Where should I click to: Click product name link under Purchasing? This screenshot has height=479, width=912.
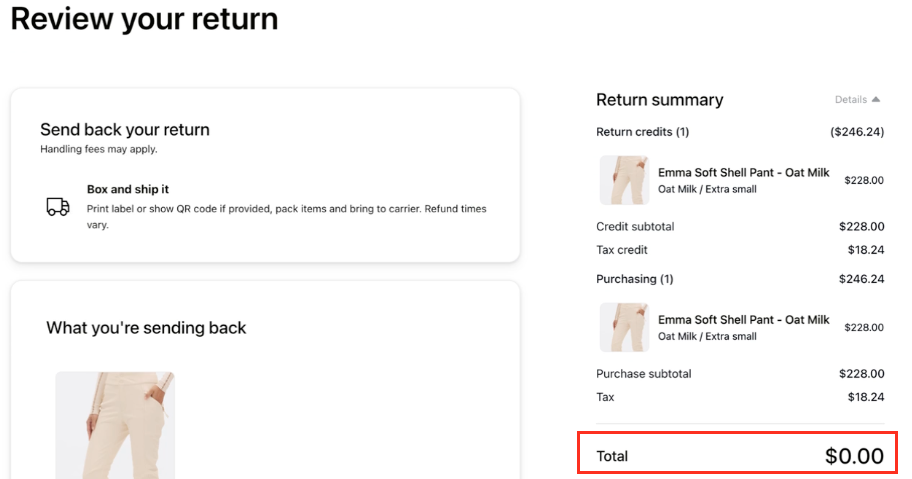743,320
